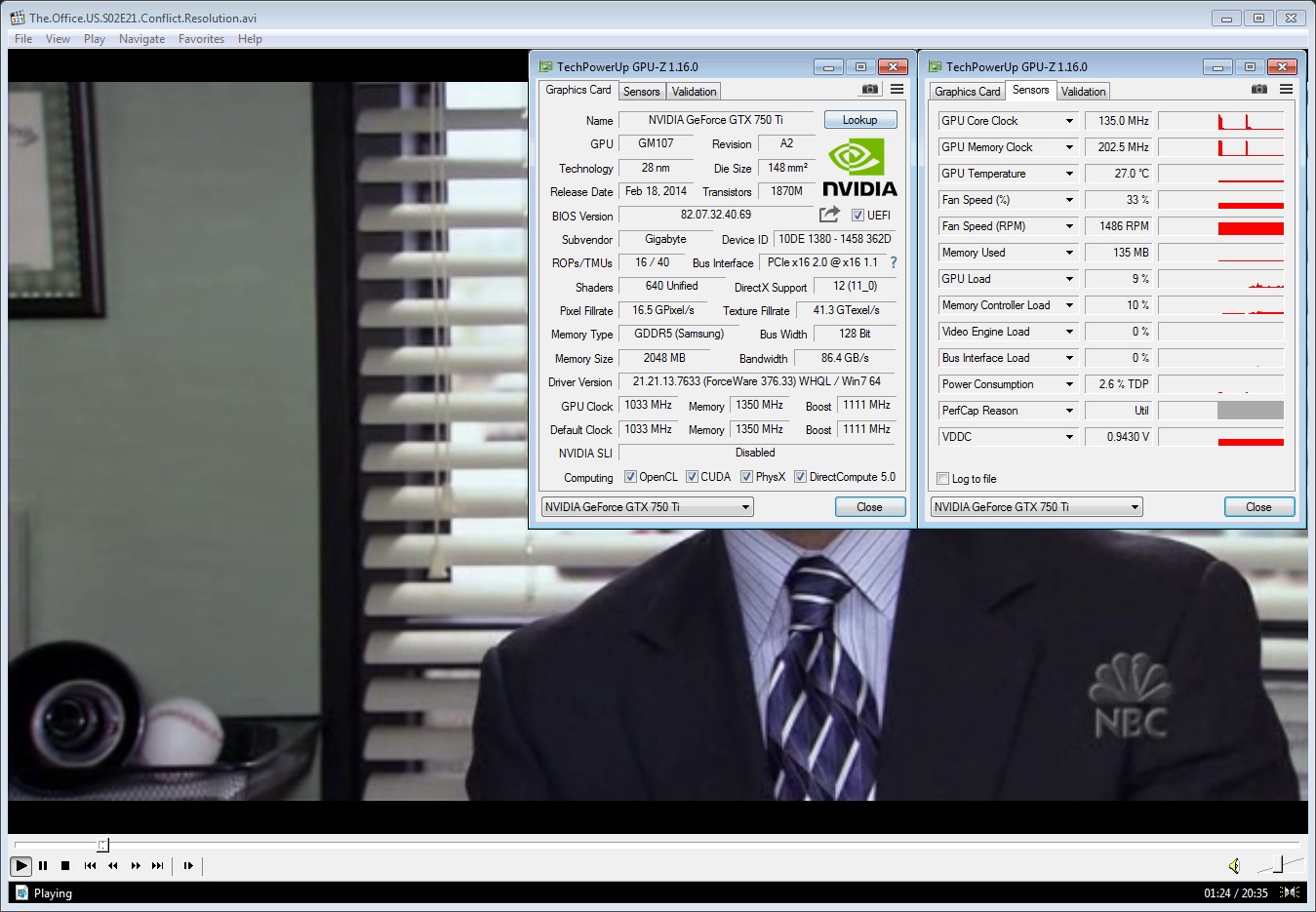Switch to Validation tab in left GPU-Z window
The width and height of the screenshot is (1316, 912).
[x=694, y=91]
